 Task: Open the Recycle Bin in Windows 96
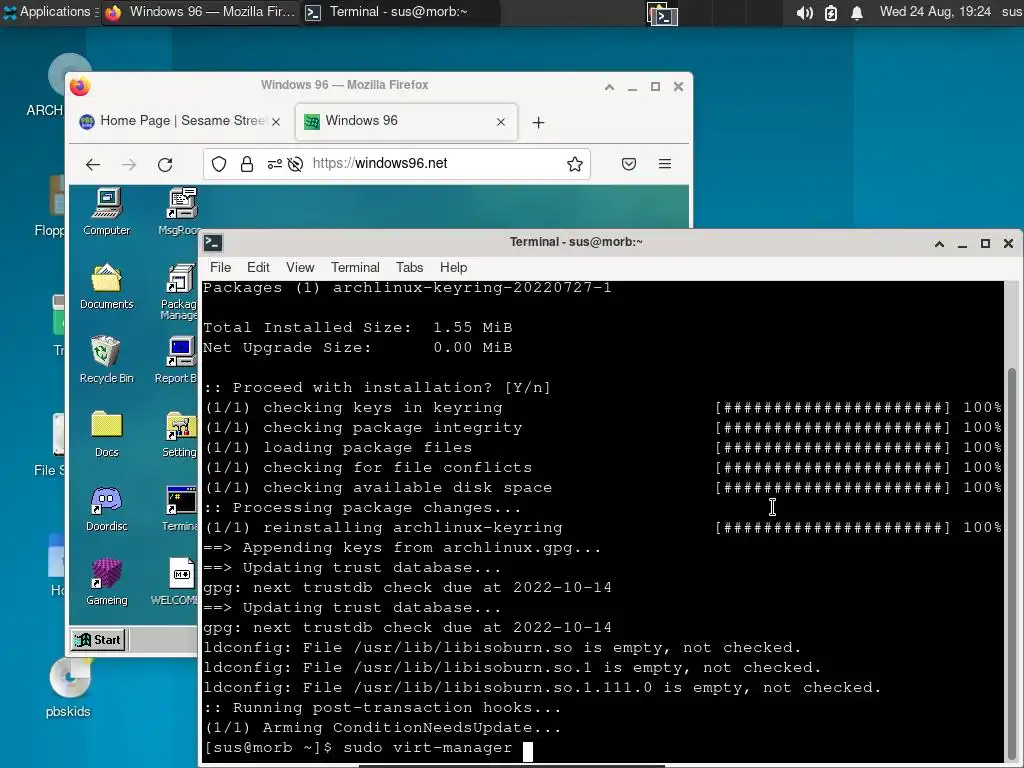(106, 360)
